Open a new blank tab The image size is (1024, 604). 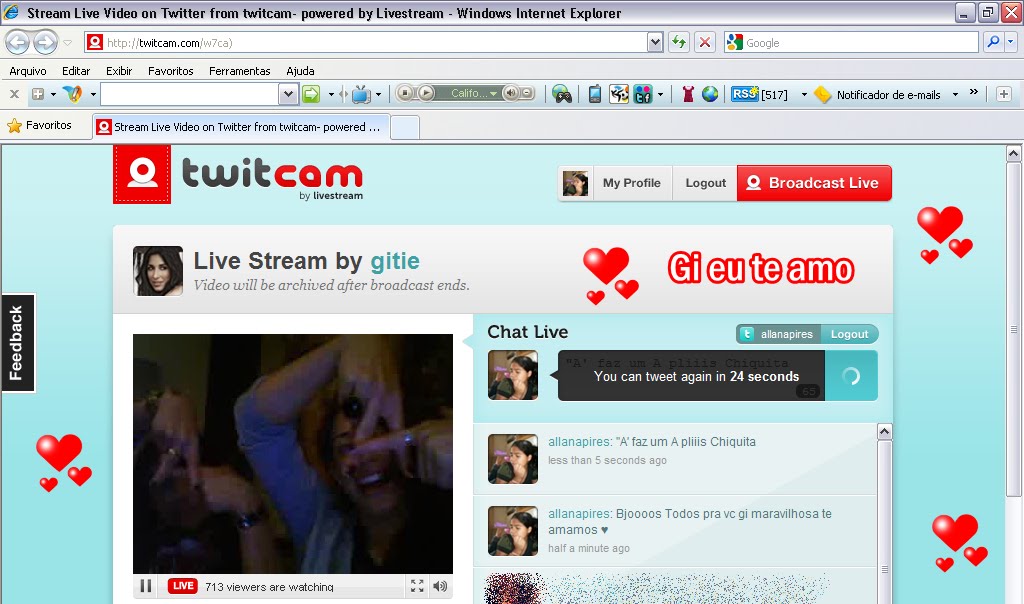coord(405,127)
